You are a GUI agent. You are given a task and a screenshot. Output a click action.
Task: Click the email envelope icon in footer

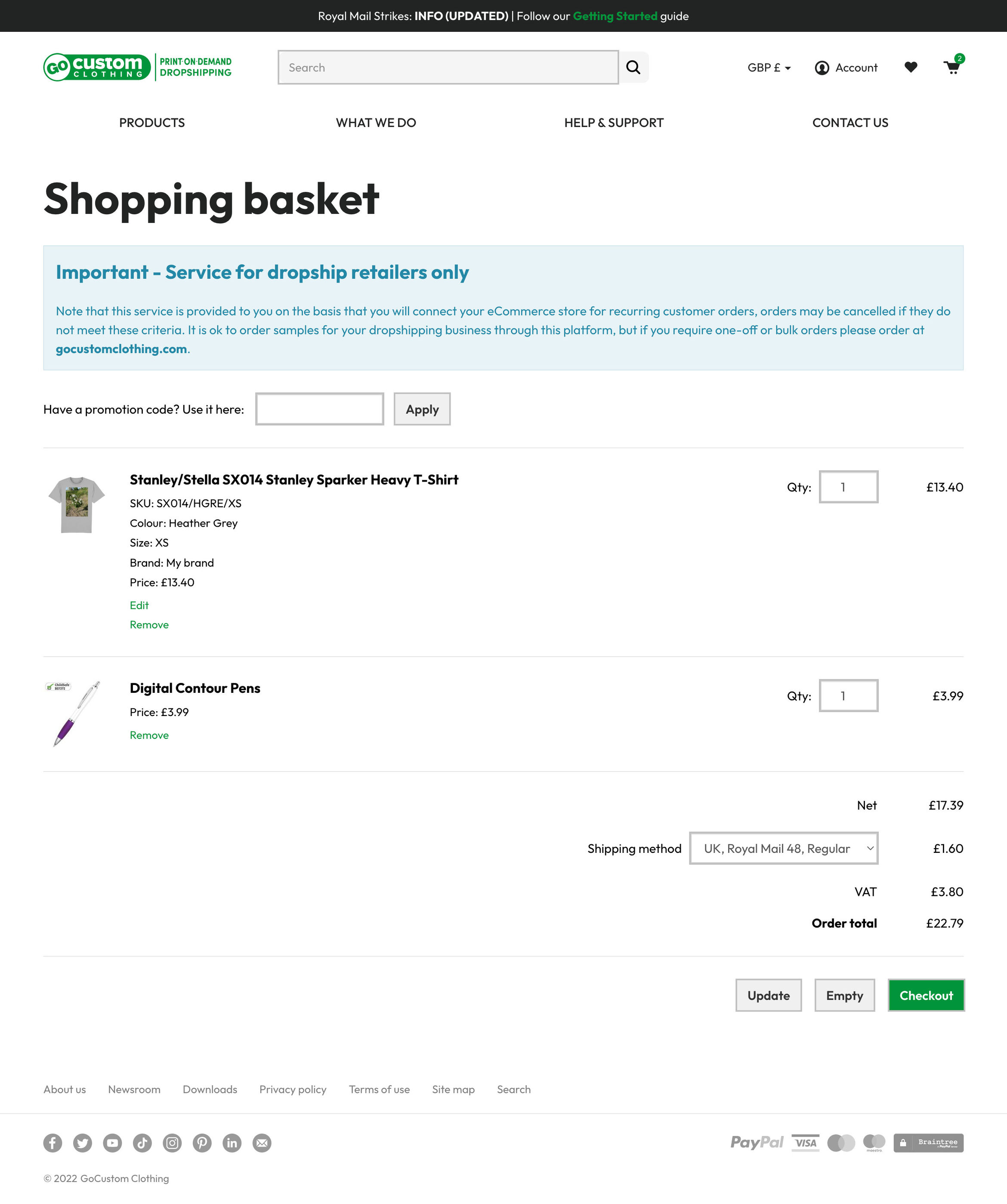tap(262, 1142)
